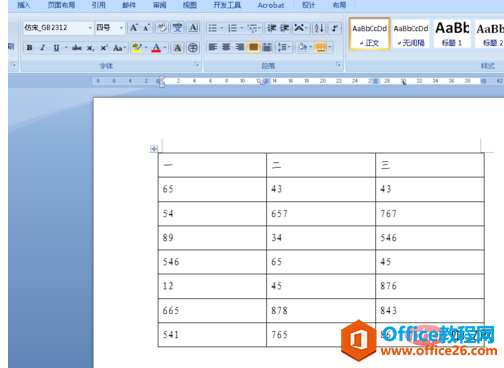This screenshot has width=504, height=368.
Task: Click table cell containing 876
Action: point(429,286)
